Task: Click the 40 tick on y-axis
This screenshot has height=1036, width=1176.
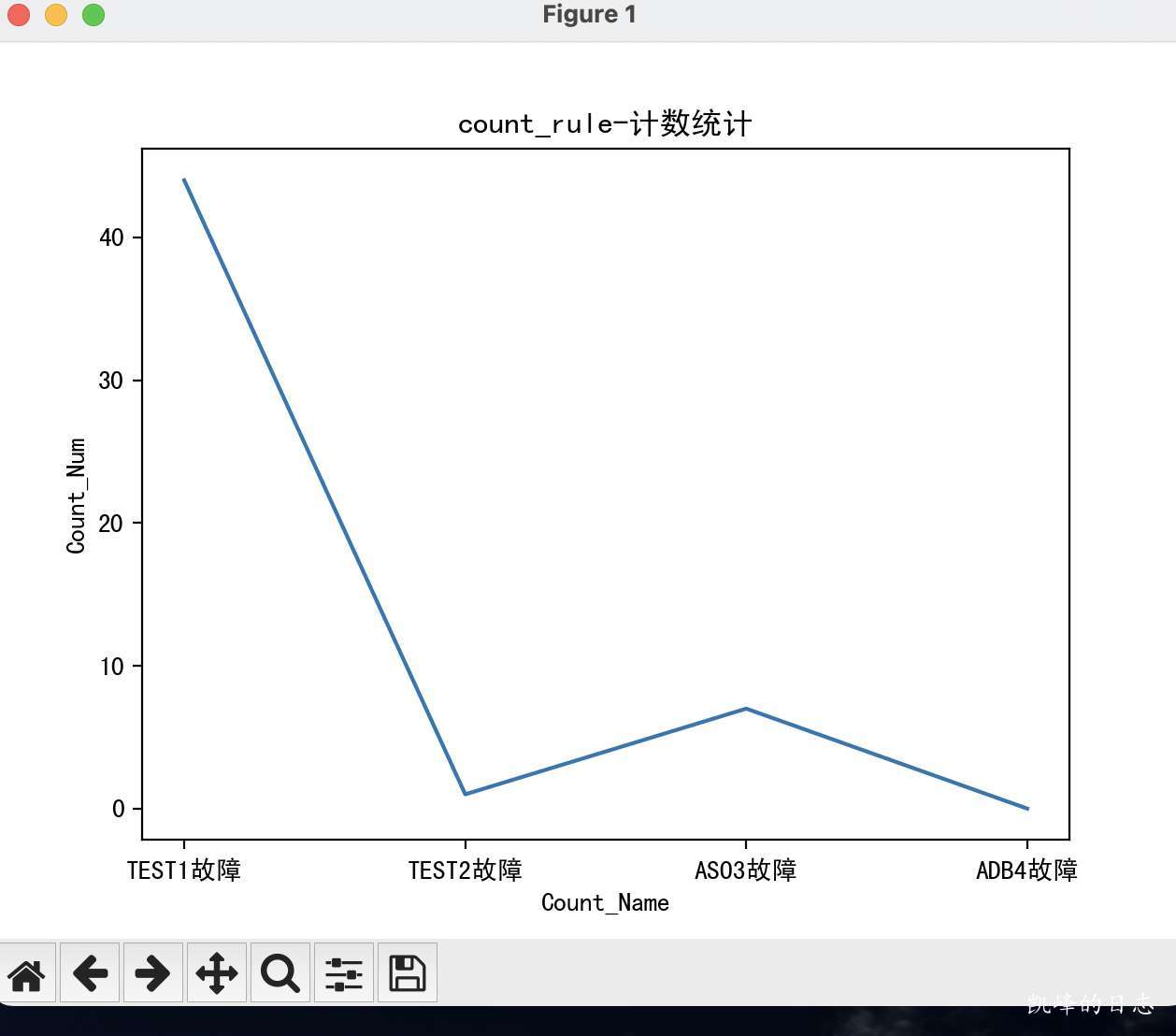Action: [111, 237]
